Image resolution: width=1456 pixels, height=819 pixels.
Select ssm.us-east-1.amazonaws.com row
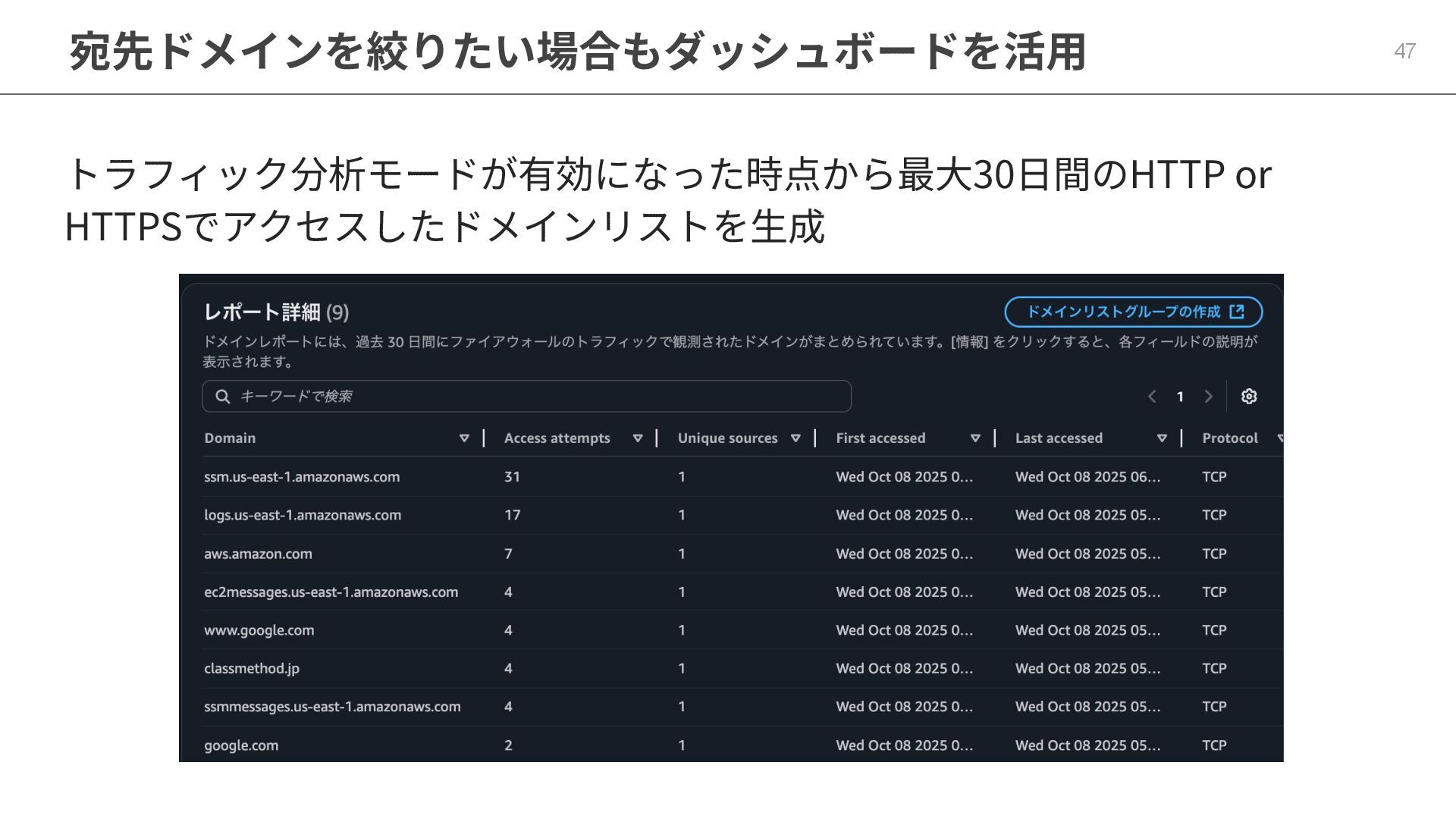click(x=302, y=477)
